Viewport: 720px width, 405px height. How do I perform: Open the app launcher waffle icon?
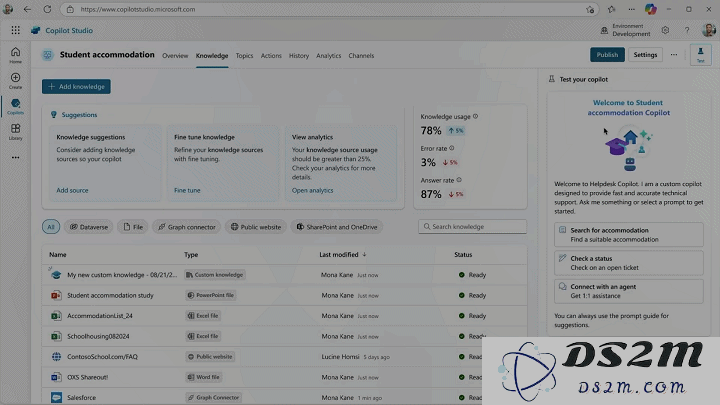[16, 30]
